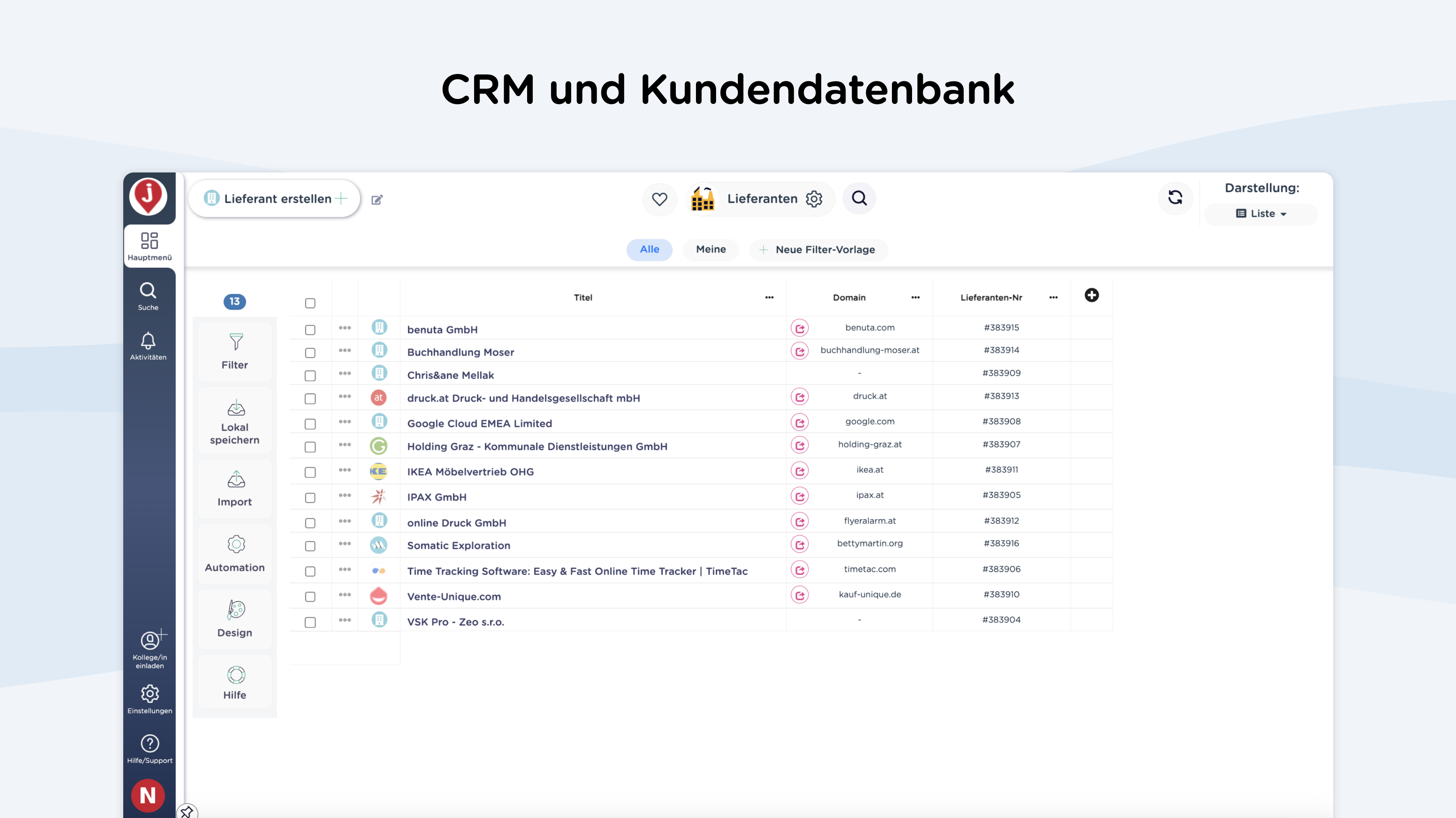Click the refresh sync icon
Viewport: 1456px width, 818px height.
pyautogui.click(x=1175, y=198)
